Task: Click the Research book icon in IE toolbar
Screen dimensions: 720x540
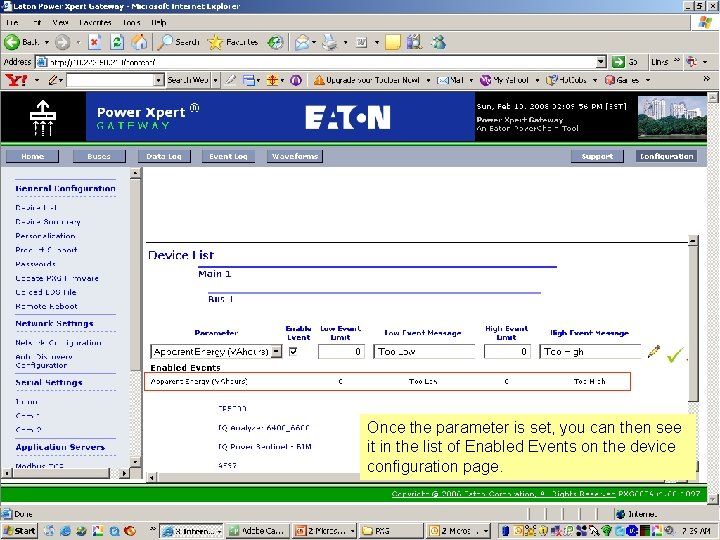Action: [x=414, y=42]
